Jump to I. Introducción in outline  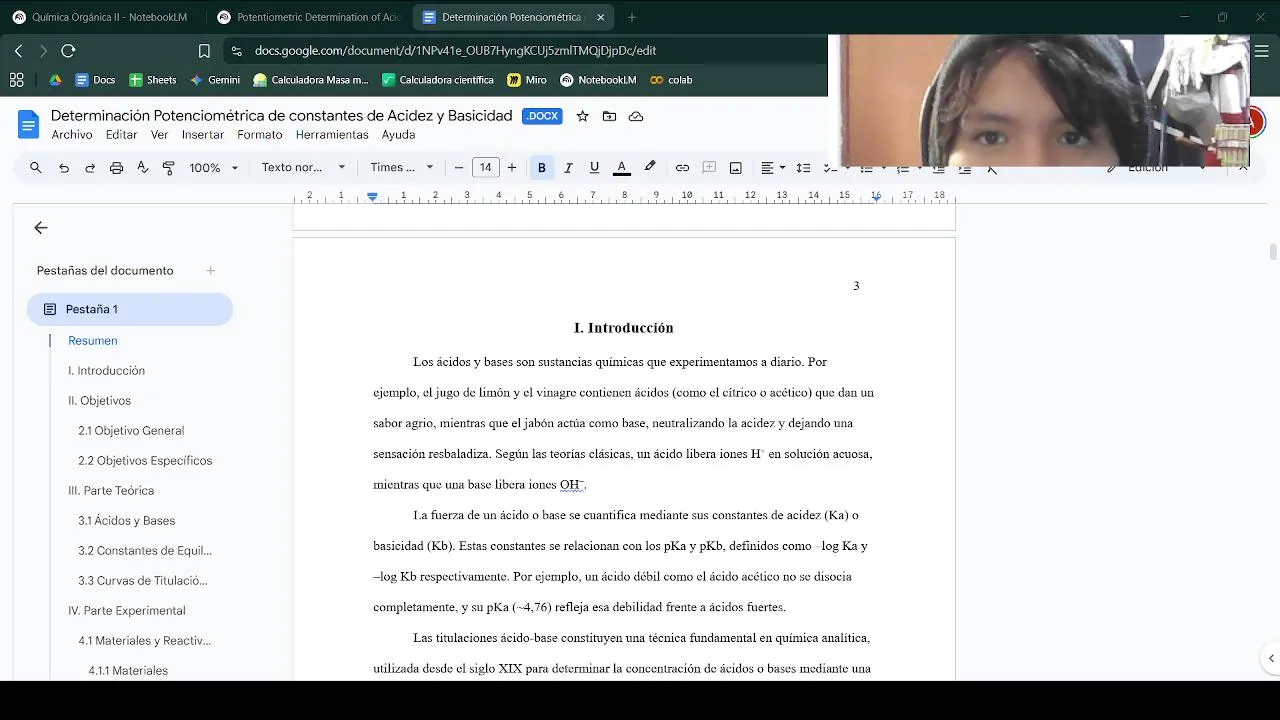106,371
